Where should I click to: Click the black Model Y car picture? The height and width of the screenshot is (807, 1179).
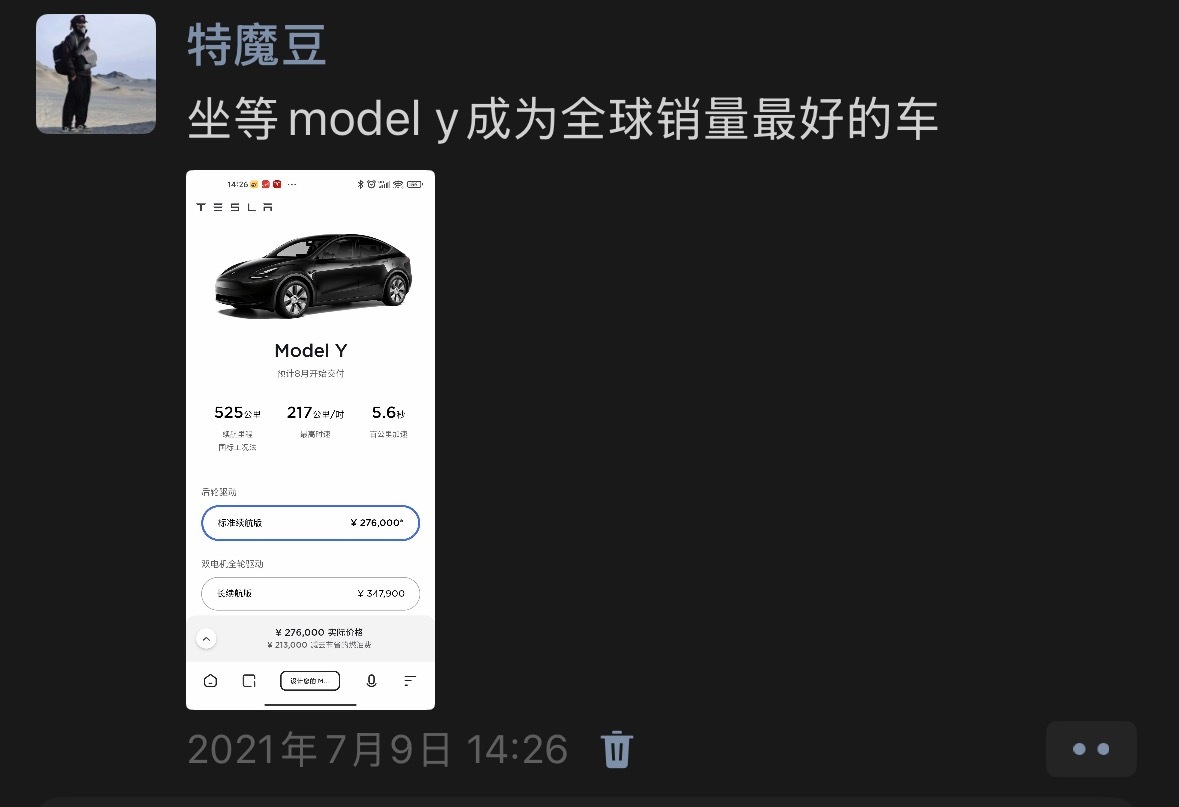(313, 276)
